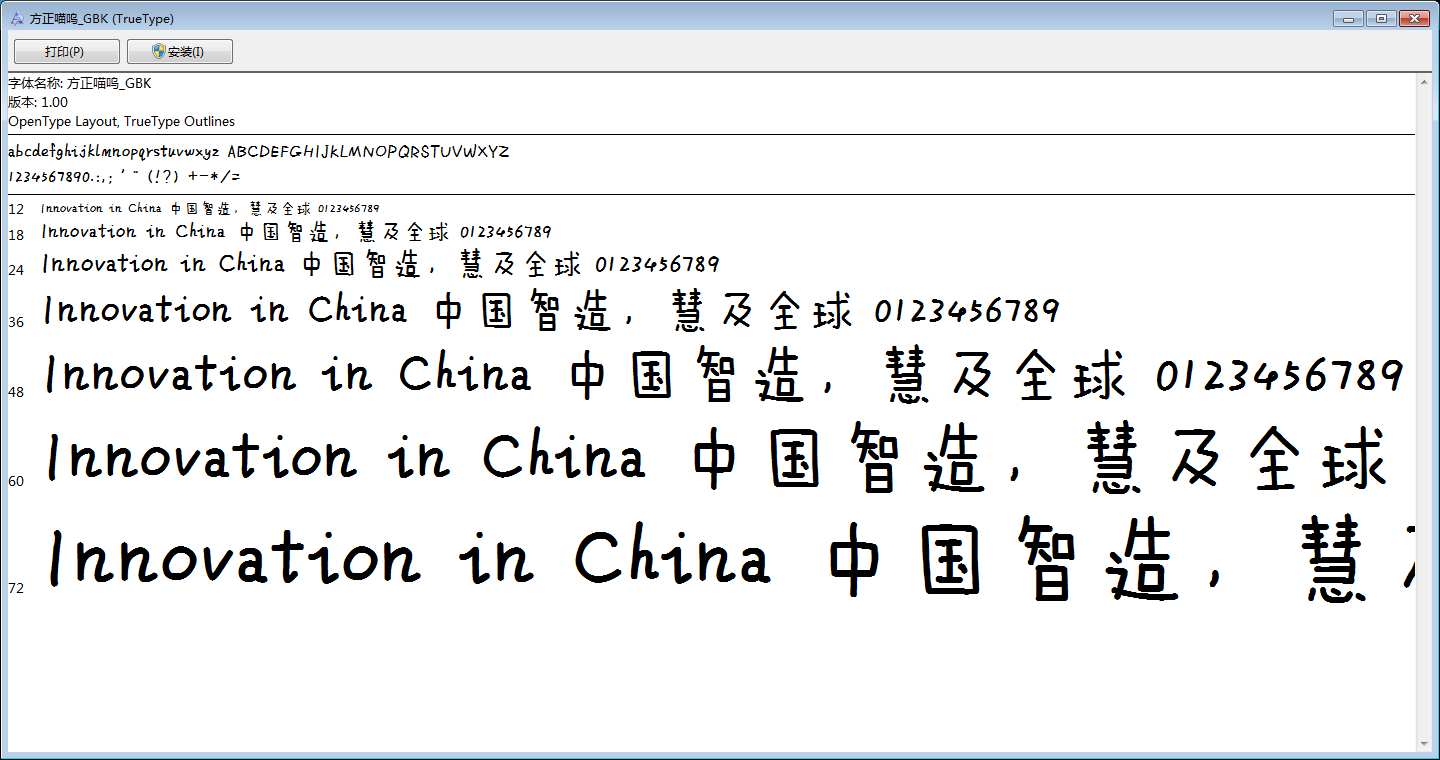Viewport: 1440px width, 760px height.
Task: Minimize the font viewer window
Action: (x=1349, y=18)
